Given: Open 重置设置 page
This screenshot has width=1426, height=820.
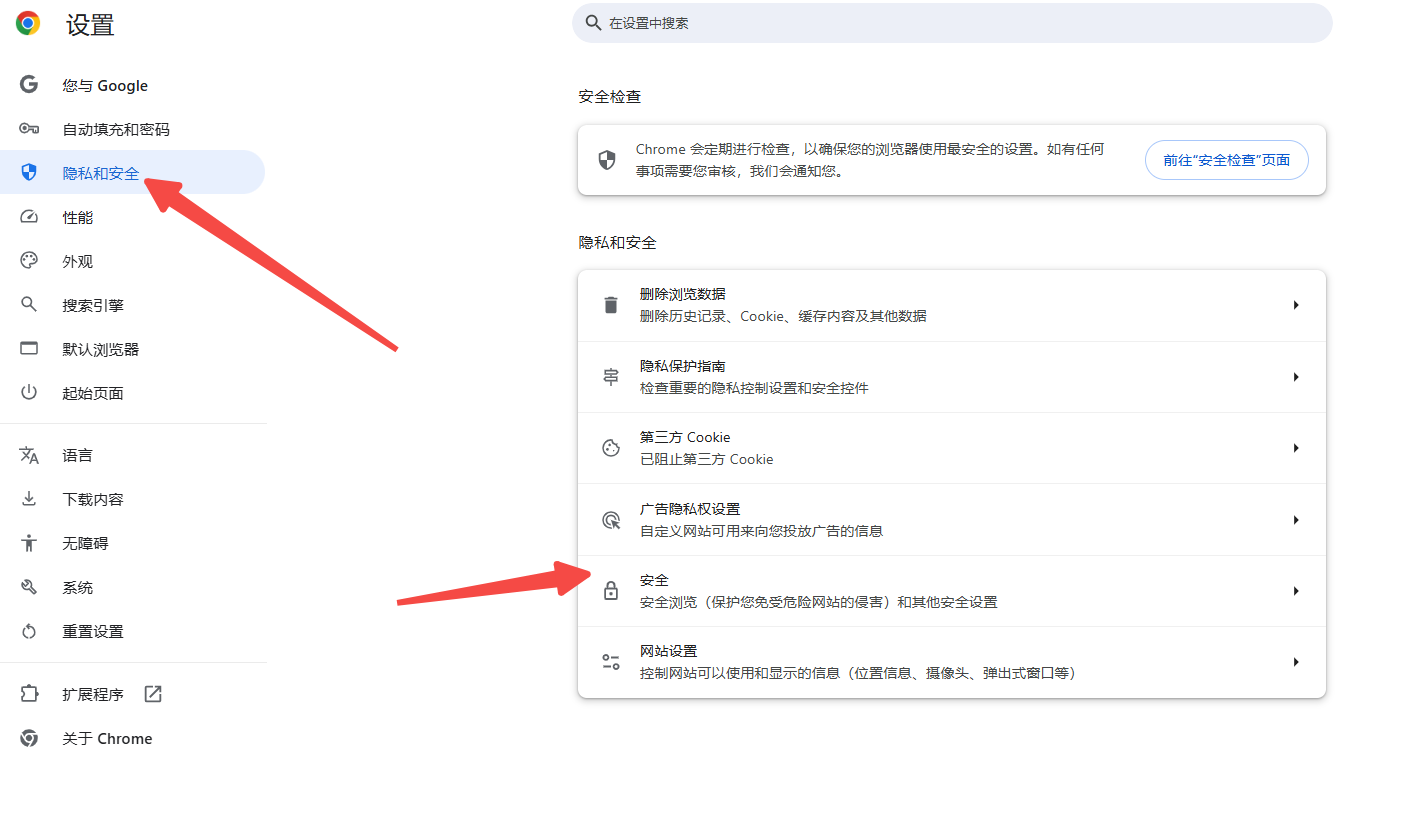Looking at the screenshot, I should [x=132, y=631].
